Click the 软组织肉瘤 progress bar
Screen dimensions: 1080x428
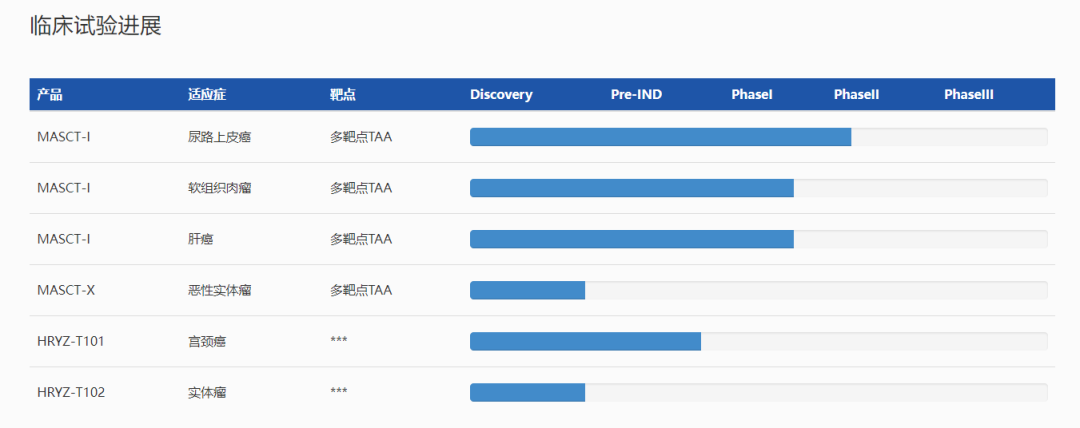759,188
